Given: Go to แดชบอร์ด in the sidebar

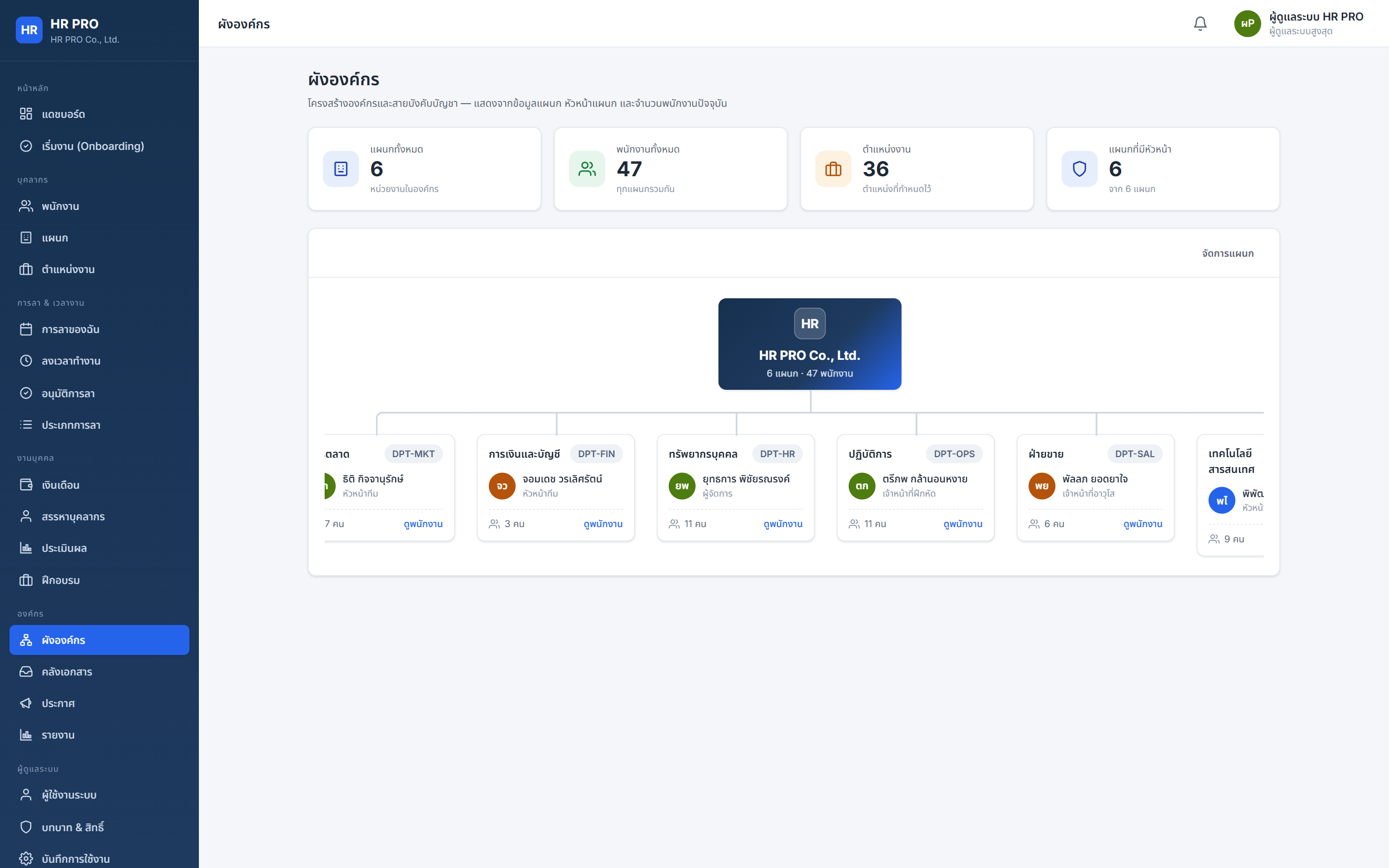Looking at the screenshot, I should tap(99, 114).
